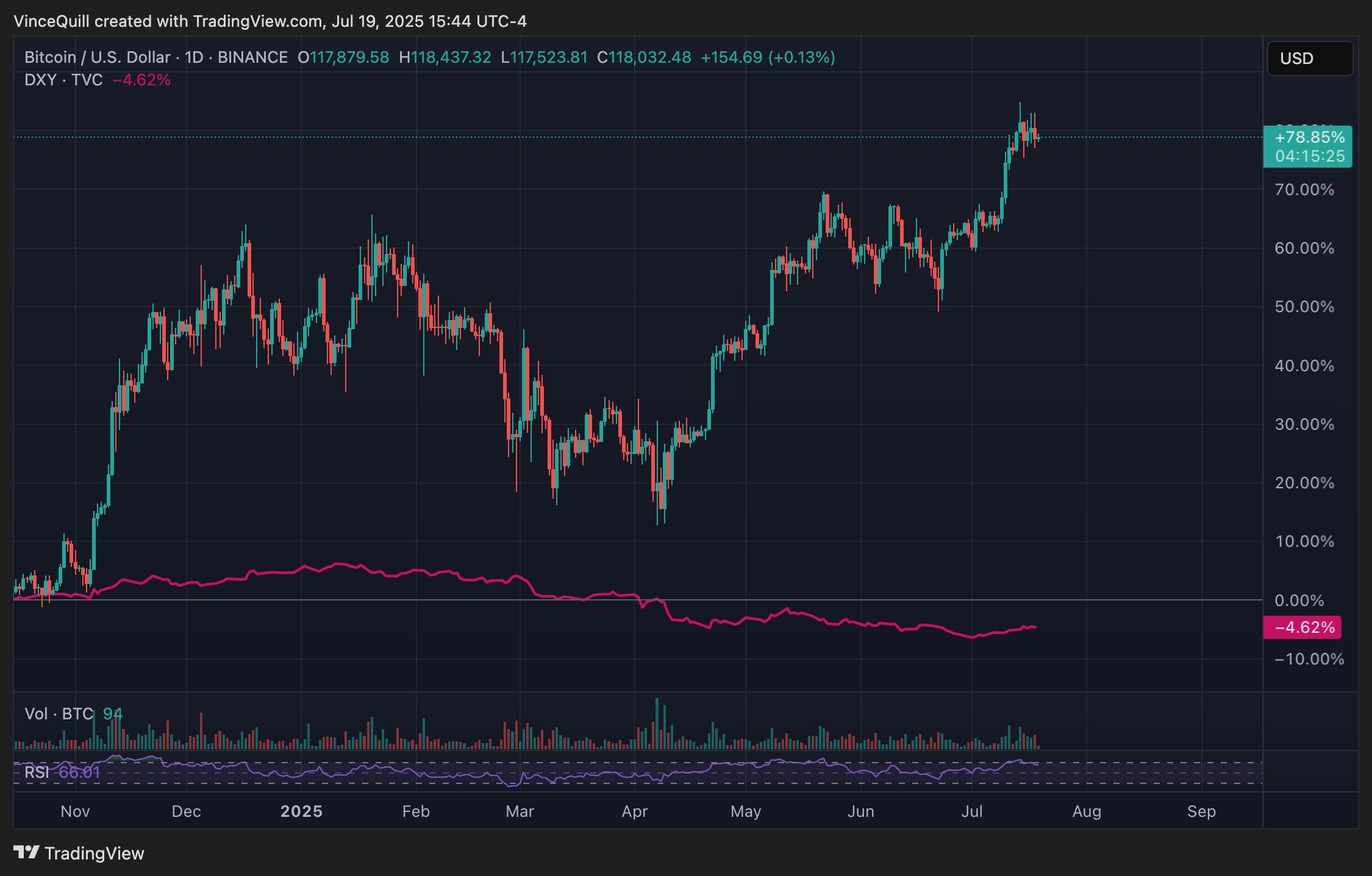1372x876 pixels.
Task: Click the 0.00% level on price scale
Action: 1299,600
